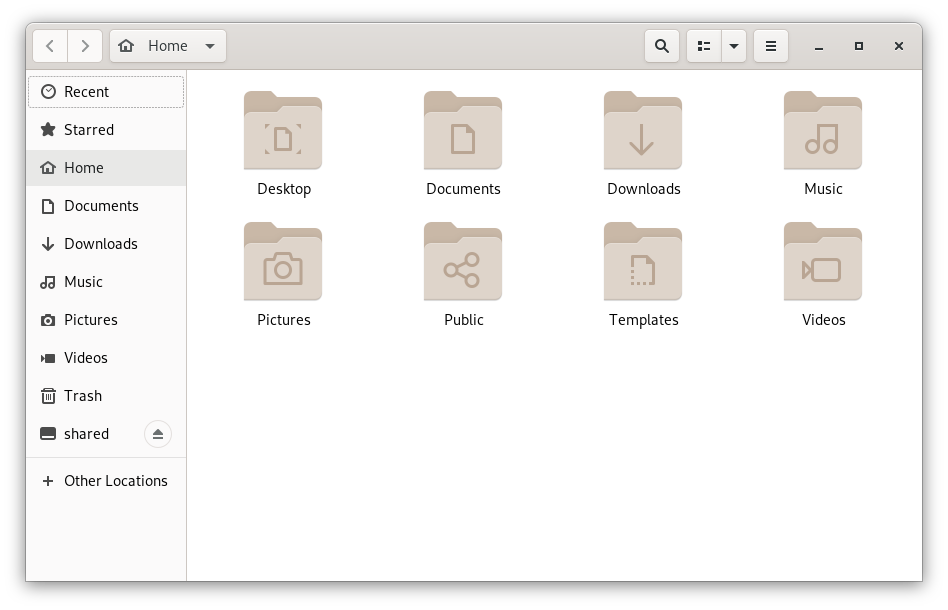This screenshot has width=948, height=610.
Task: Toggle list view mode
Action: 703,45
